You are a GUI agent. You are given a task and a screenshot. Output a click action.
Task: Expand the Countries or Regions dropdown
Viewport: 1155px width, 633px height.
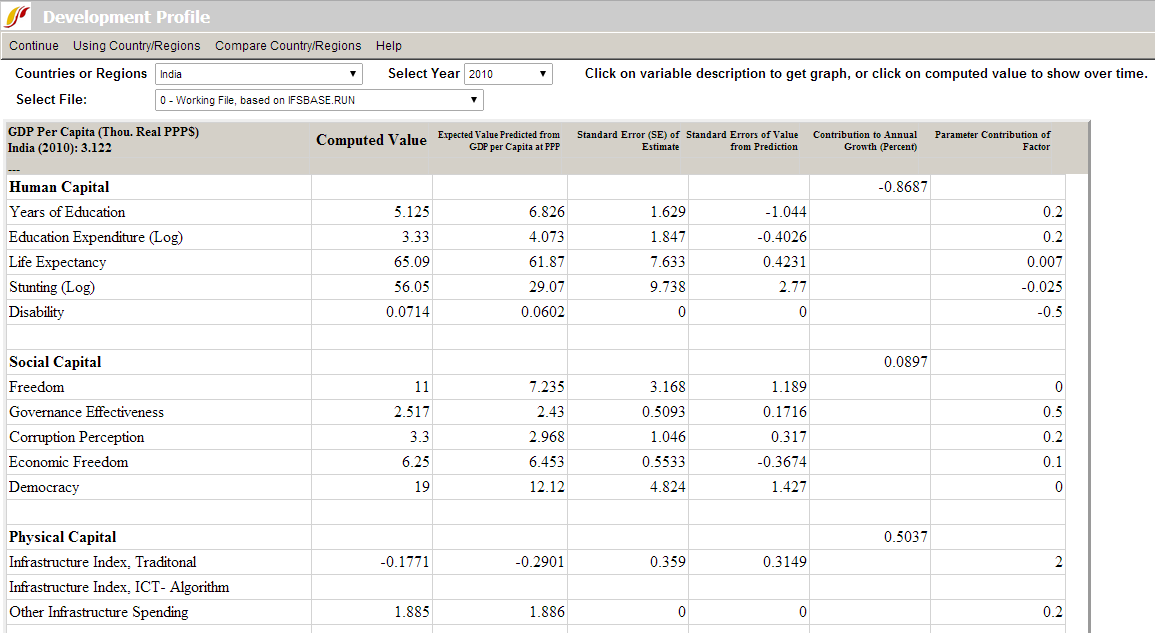pyautogui.click(x=259, y=74)
